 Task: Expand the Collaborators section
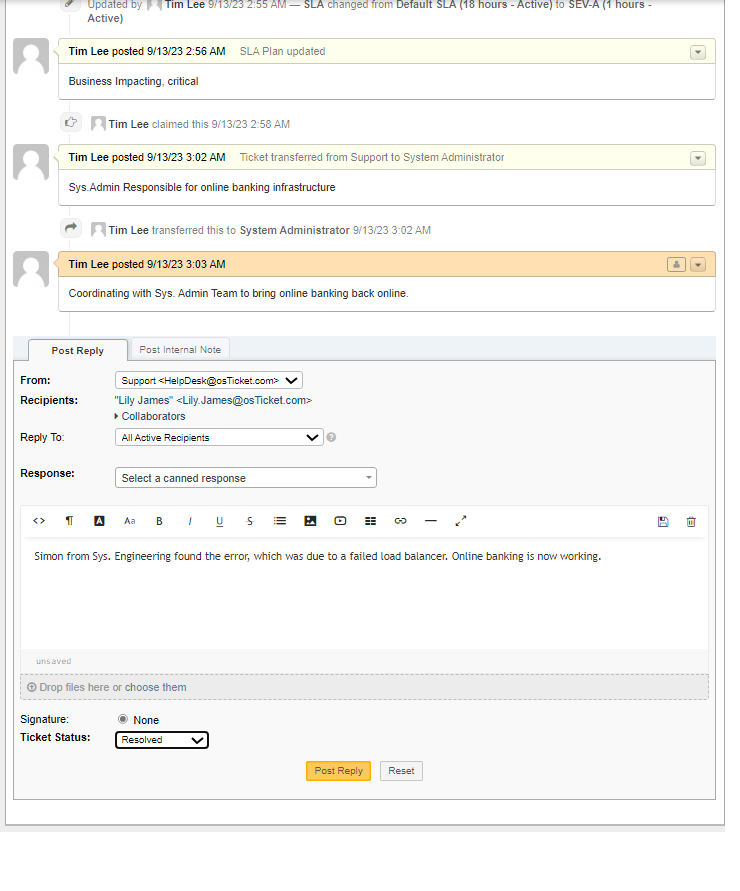coord(150,416)
